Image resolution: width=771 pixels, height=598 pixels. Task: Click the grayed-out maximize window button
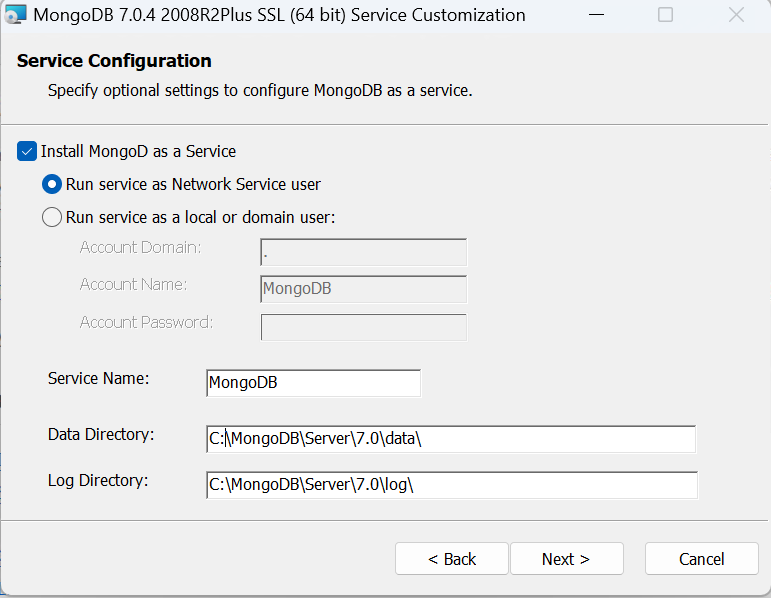click(x=665, y=15)
